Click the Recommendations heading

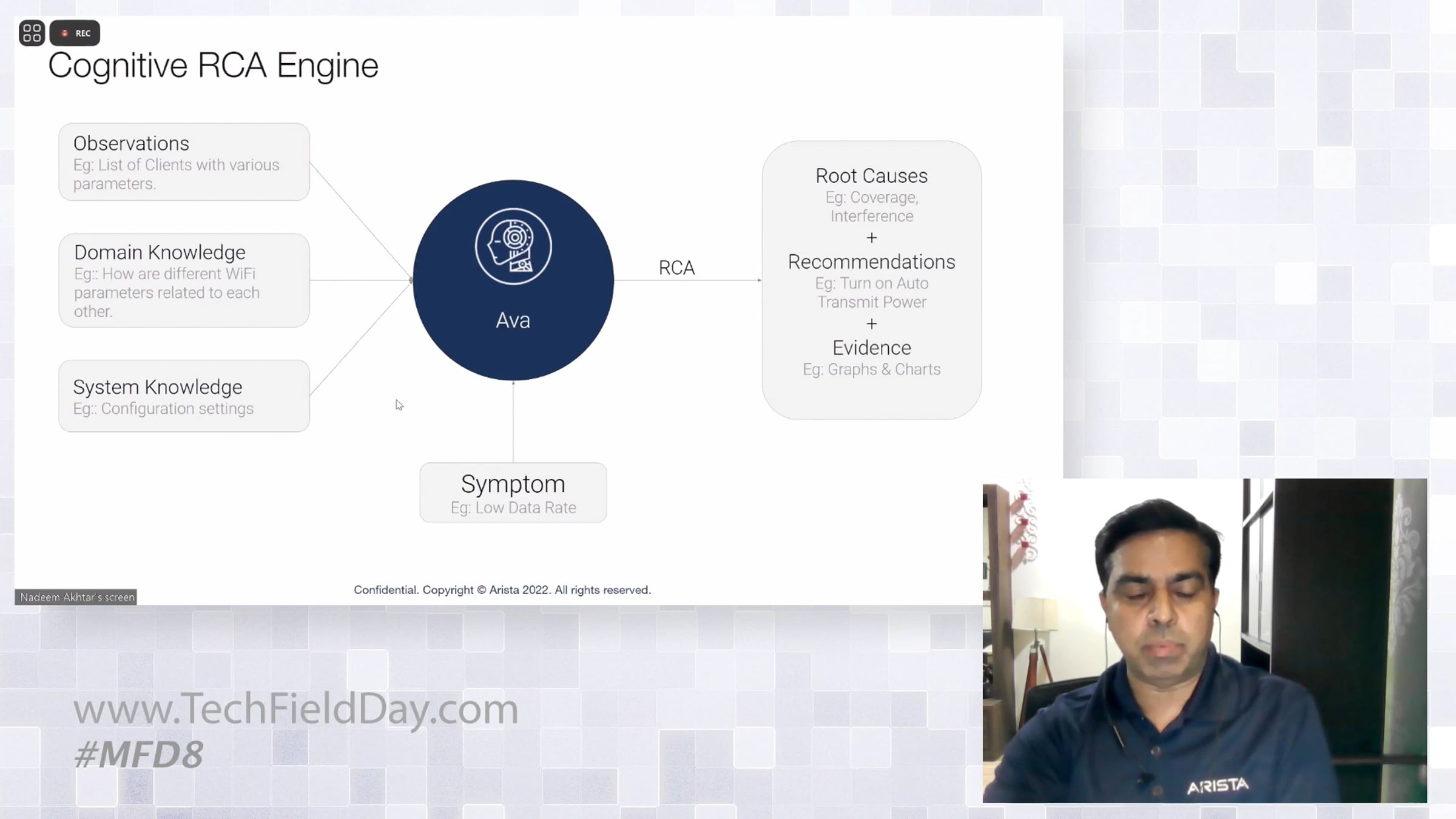point(871,262)
